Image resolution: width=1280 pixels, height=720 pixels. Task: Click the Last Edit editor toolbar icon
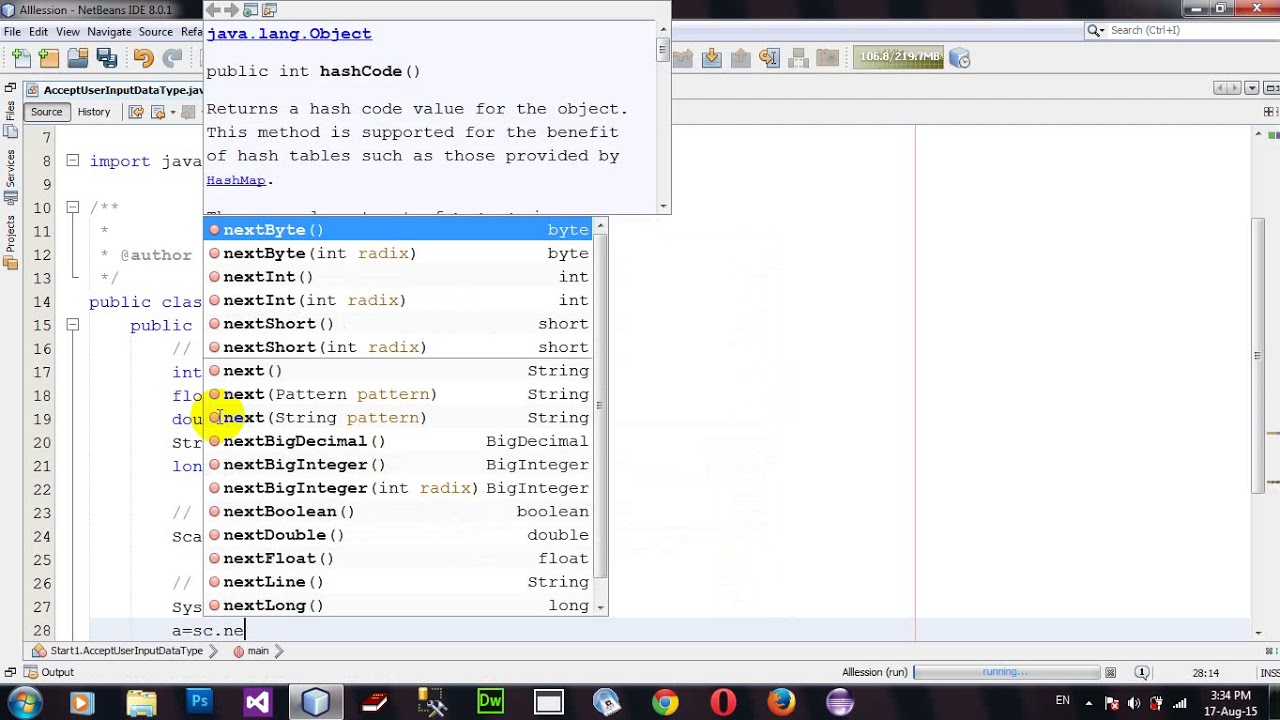coord(136,112)
